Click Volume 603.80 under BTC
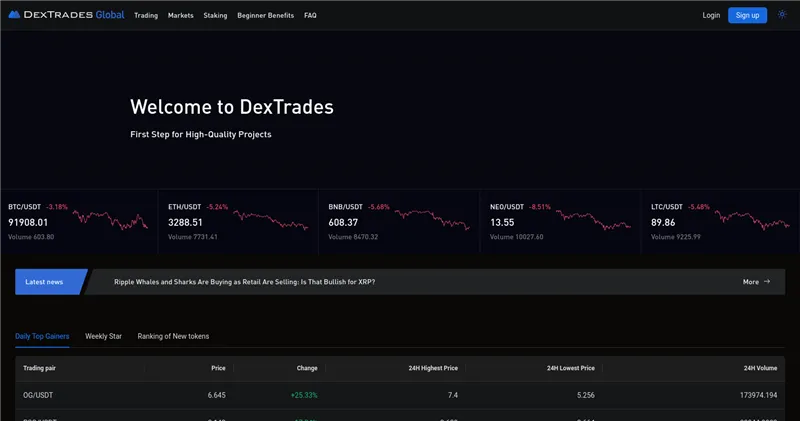The image size is (800, 421). tap(31, 237)
